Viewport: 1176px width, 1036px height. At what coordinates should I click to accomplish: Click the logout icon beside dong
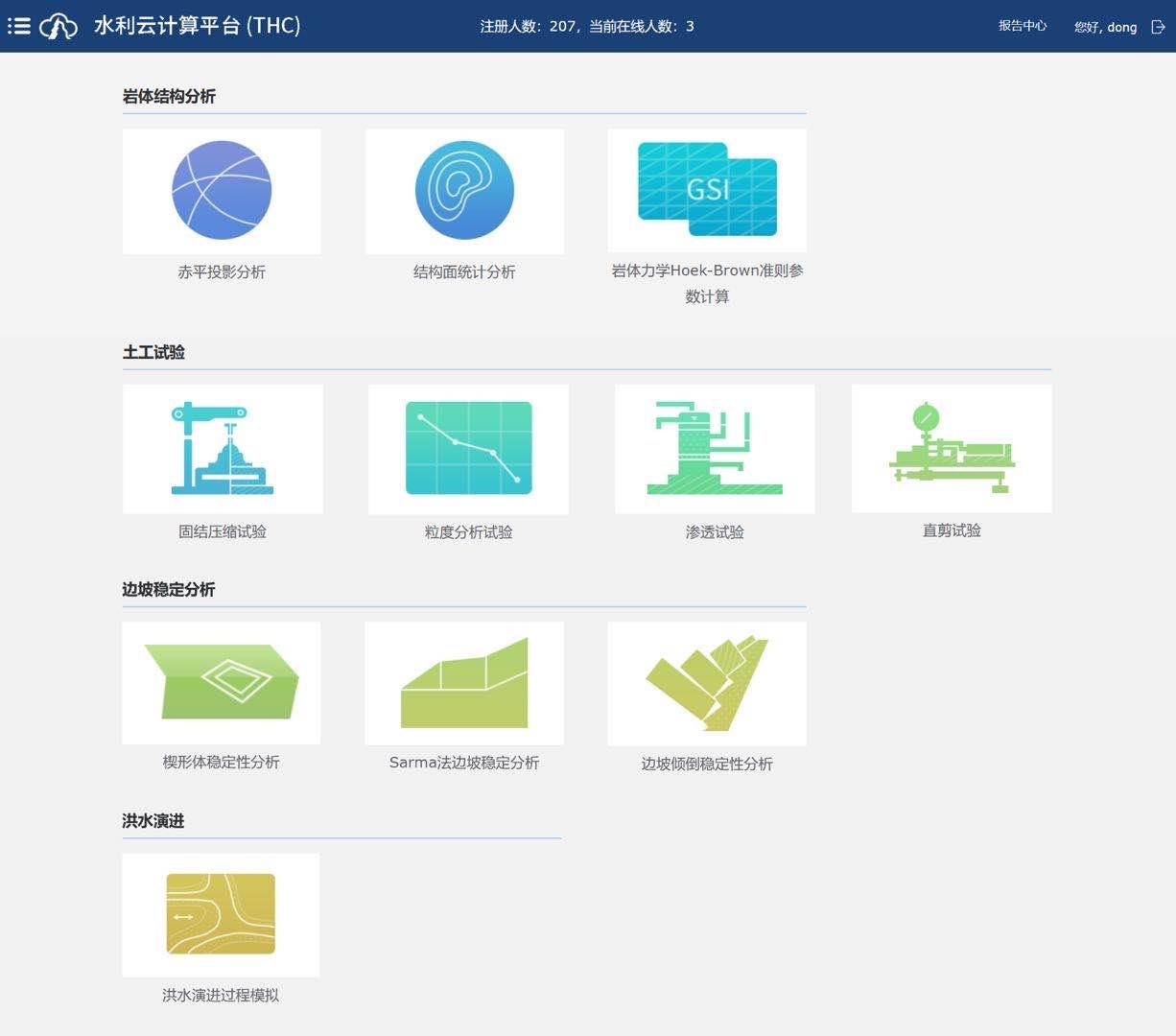(x=1158, y=27)
